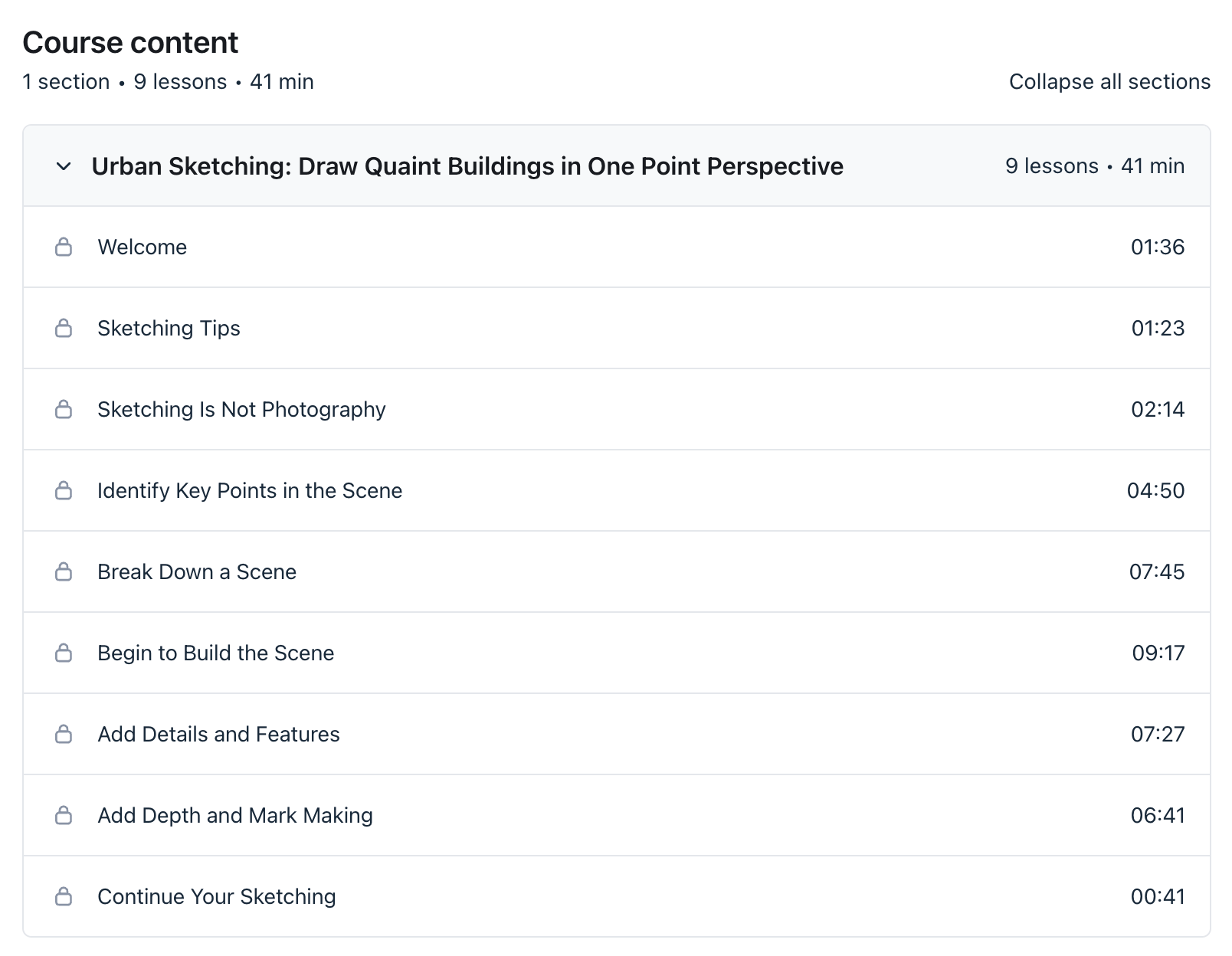The image size is (1232, 956).
Task: Click the 07:45 duration of Break Down a Scene
Action: click(x=1156, y=571)
